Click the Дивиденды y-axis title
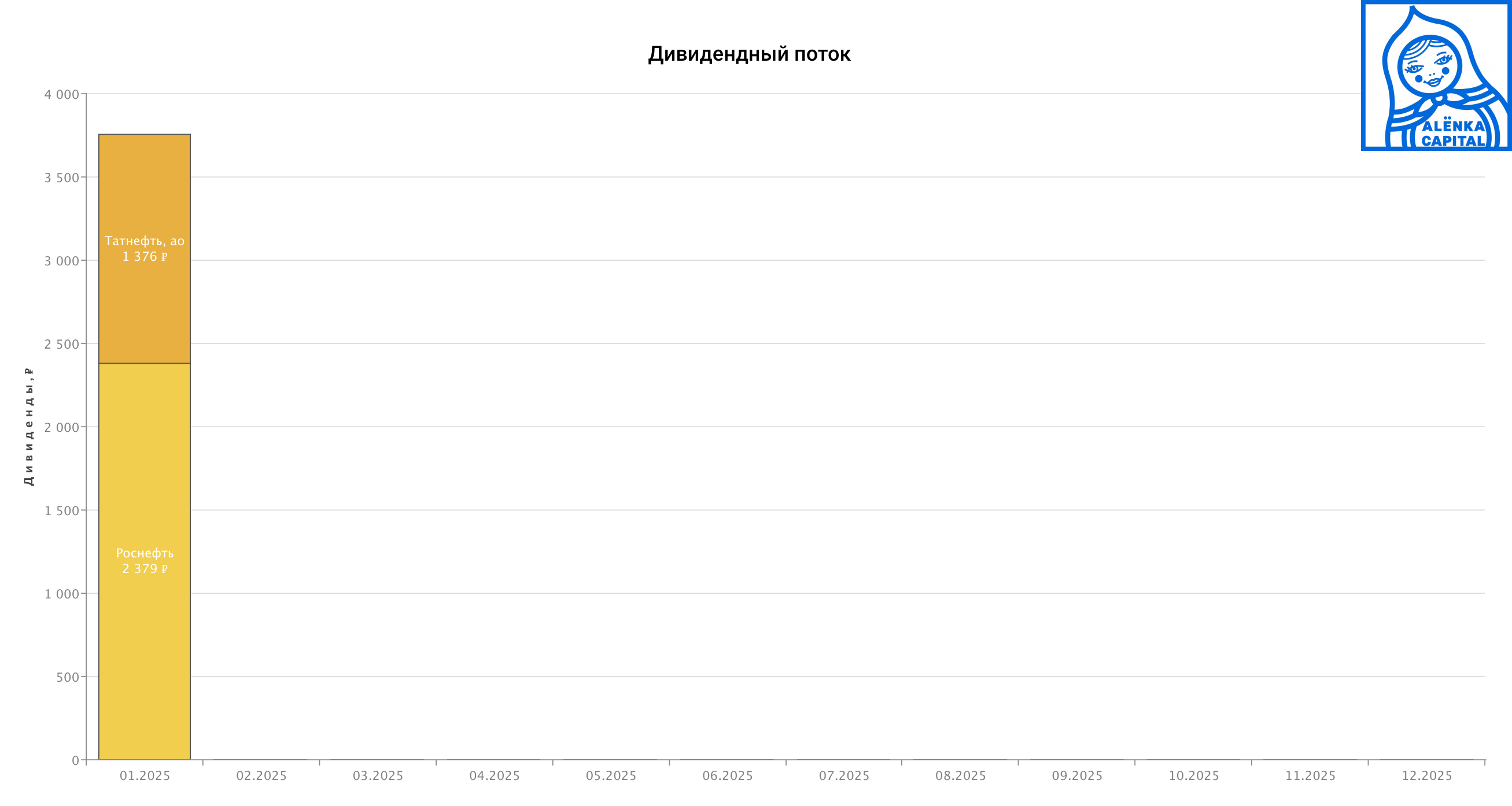This screenshot has width=1512, height=806. (x=29, y=427)
